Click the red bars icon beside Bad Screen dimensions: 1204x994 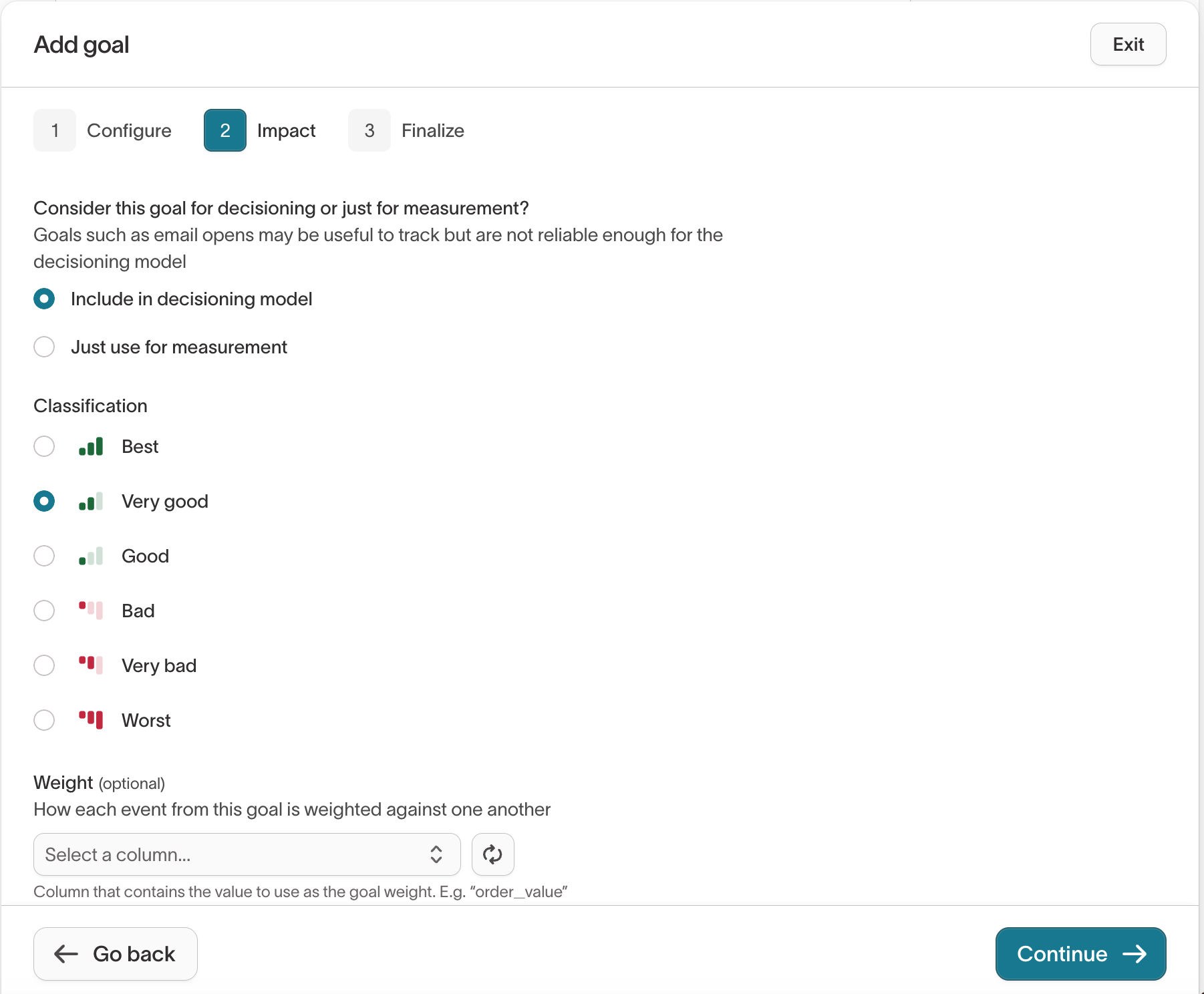[90, 610]
